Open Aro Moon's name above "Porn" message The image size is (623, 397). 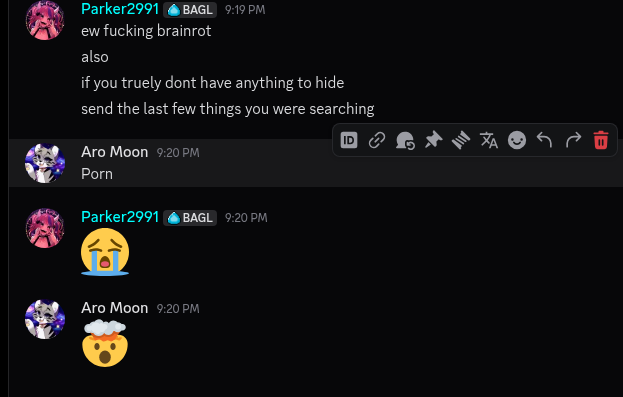tap(114, 152)
